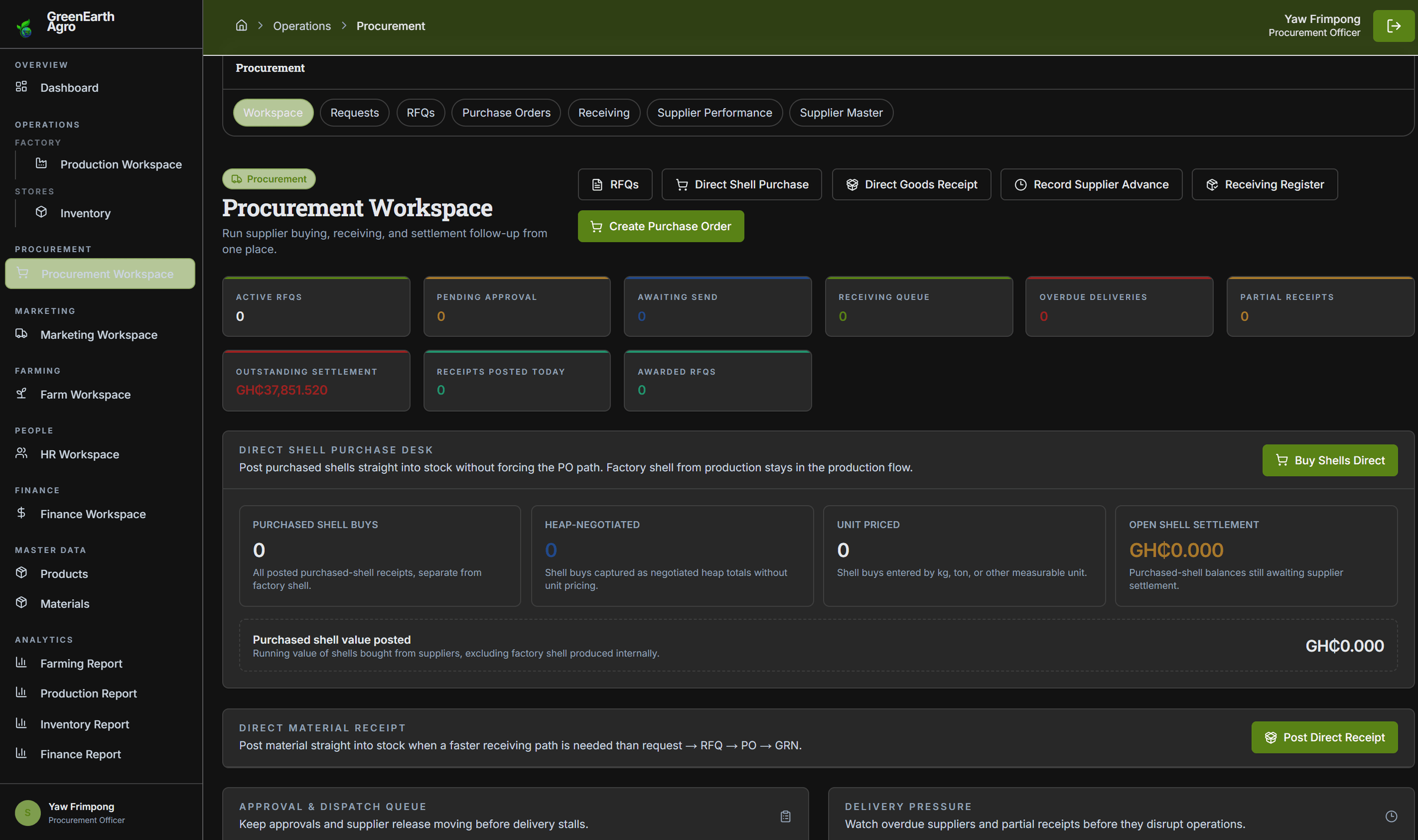The width and height of the screenshot is (1418, 840).
Task: Click the home icon in the breadcrumb
Action: click(x=241, y=25)
